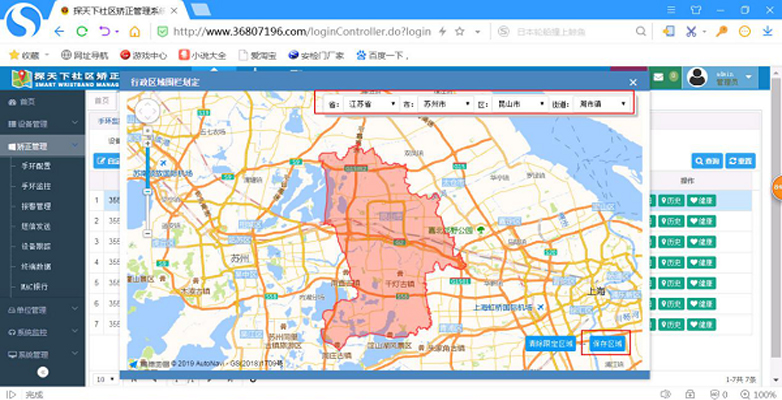782x400 pixels.
Task: Click the 保存区域 button
Action: click(606, 343)
